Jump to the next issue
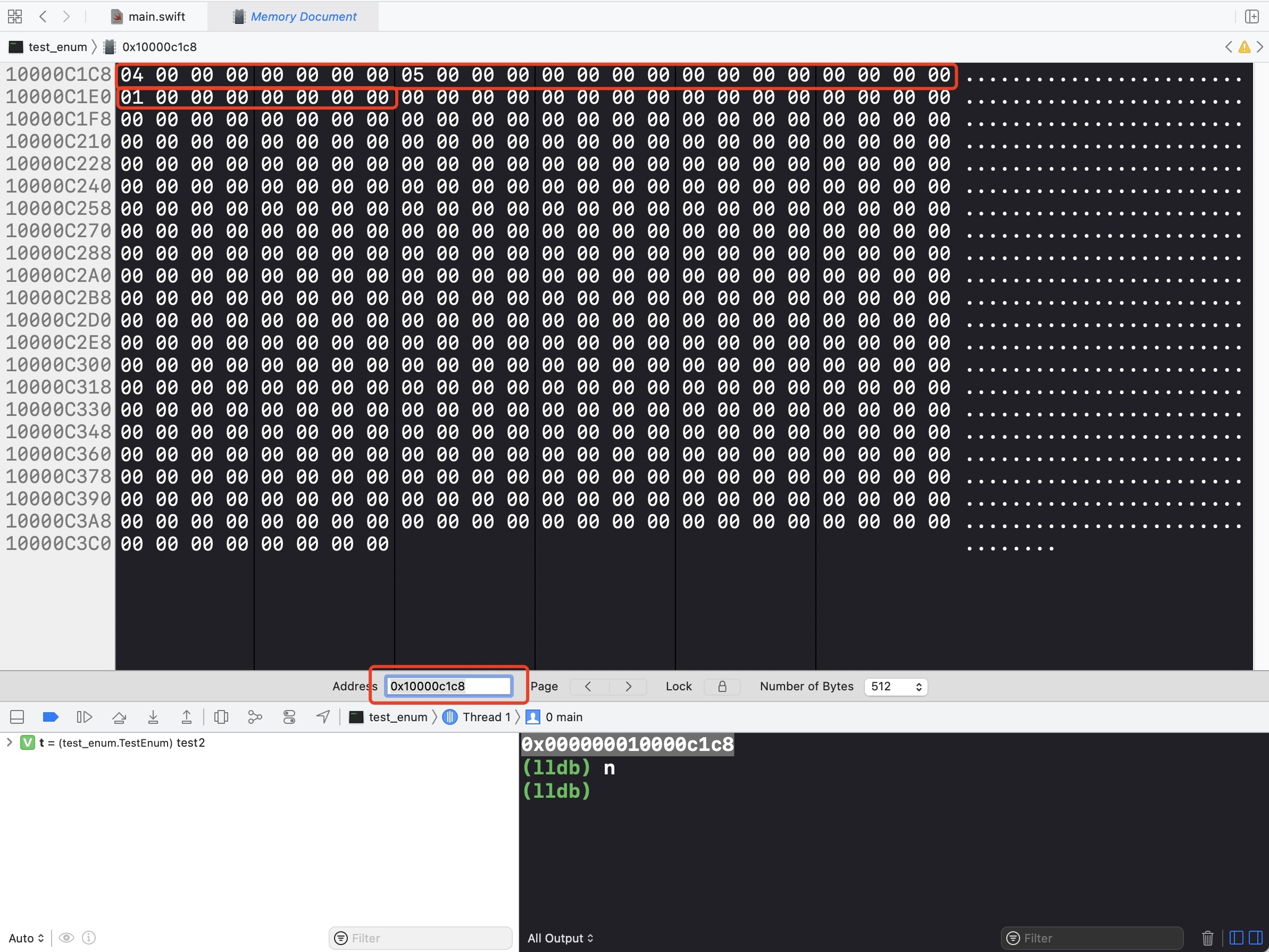 (1259, 47)
